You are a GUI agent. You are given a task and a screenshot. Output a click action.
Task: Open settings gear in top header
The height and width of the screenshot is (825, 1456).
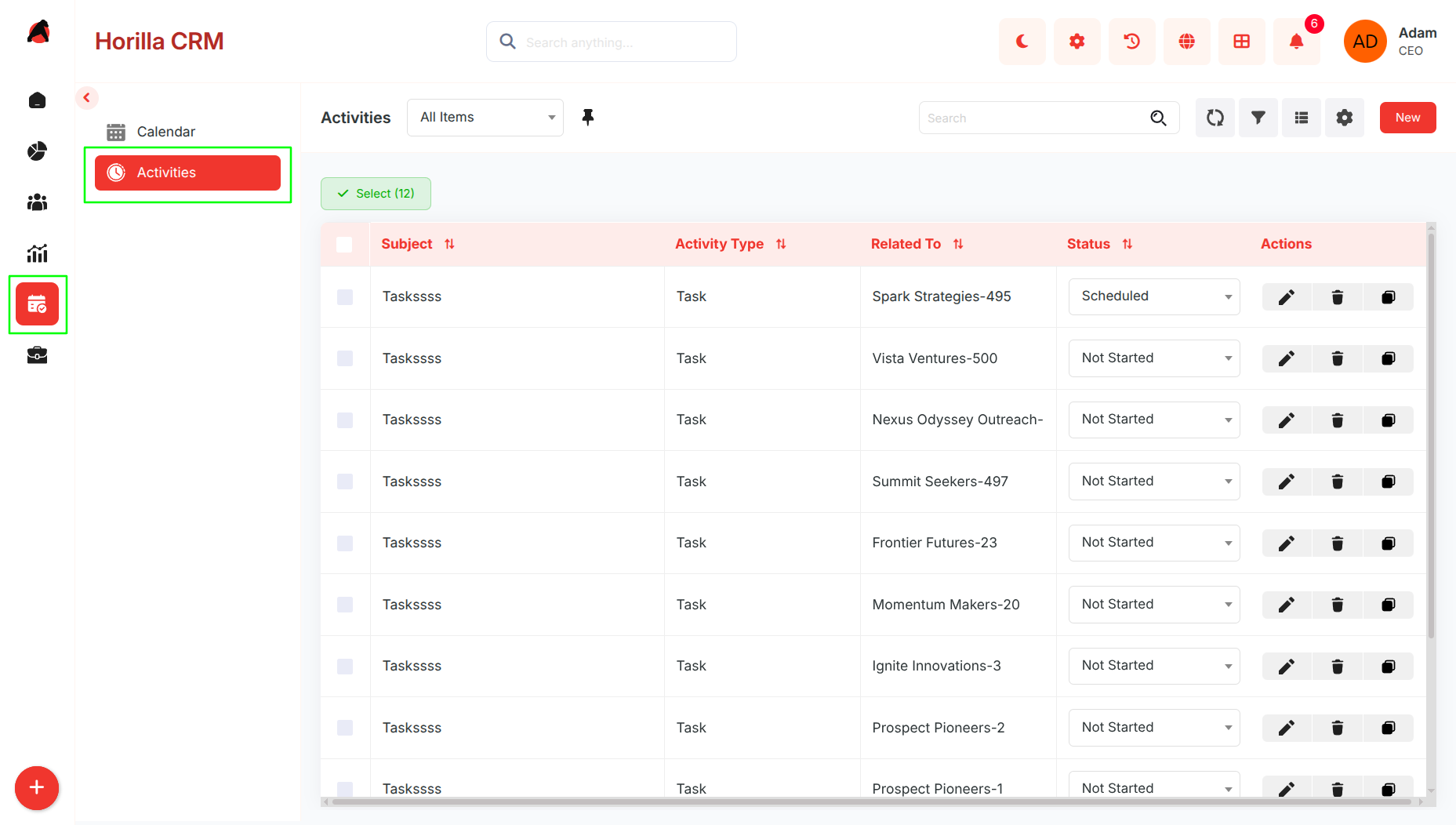point(1077,42)
